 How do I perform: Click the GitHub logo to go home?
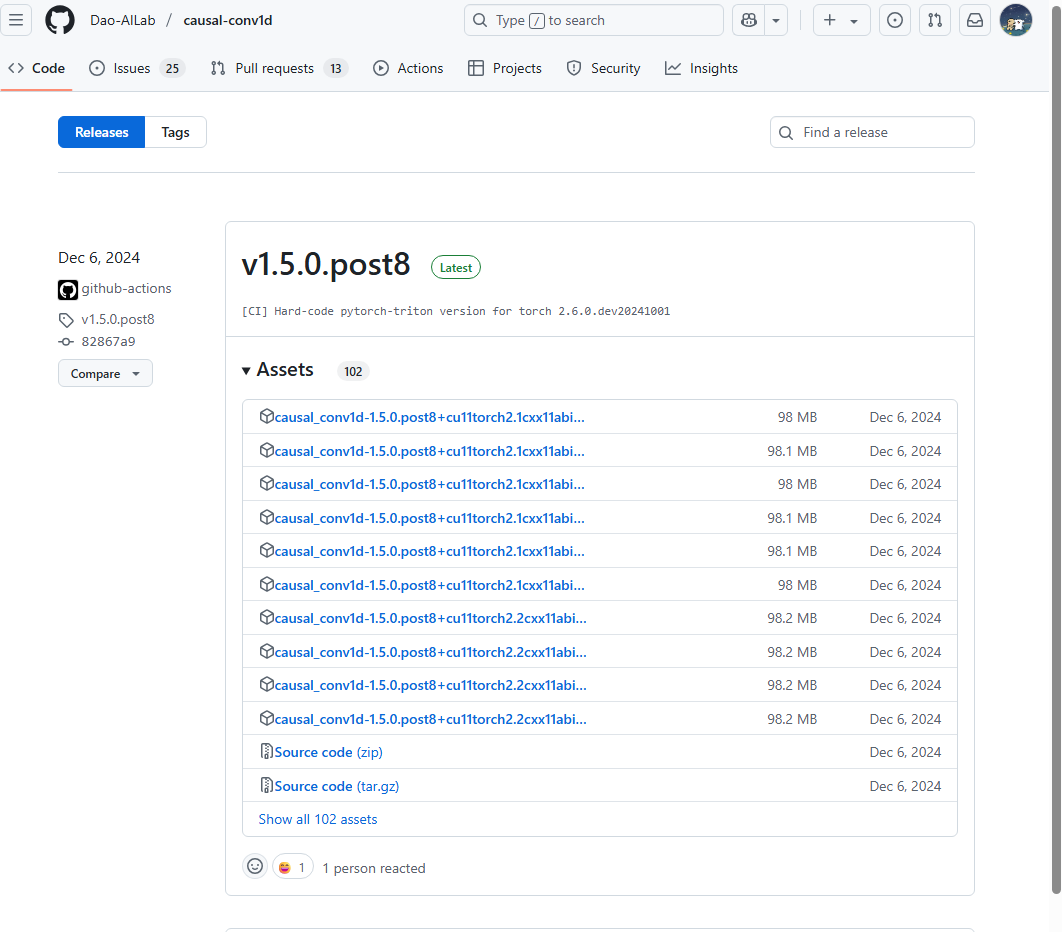point(59,20)
